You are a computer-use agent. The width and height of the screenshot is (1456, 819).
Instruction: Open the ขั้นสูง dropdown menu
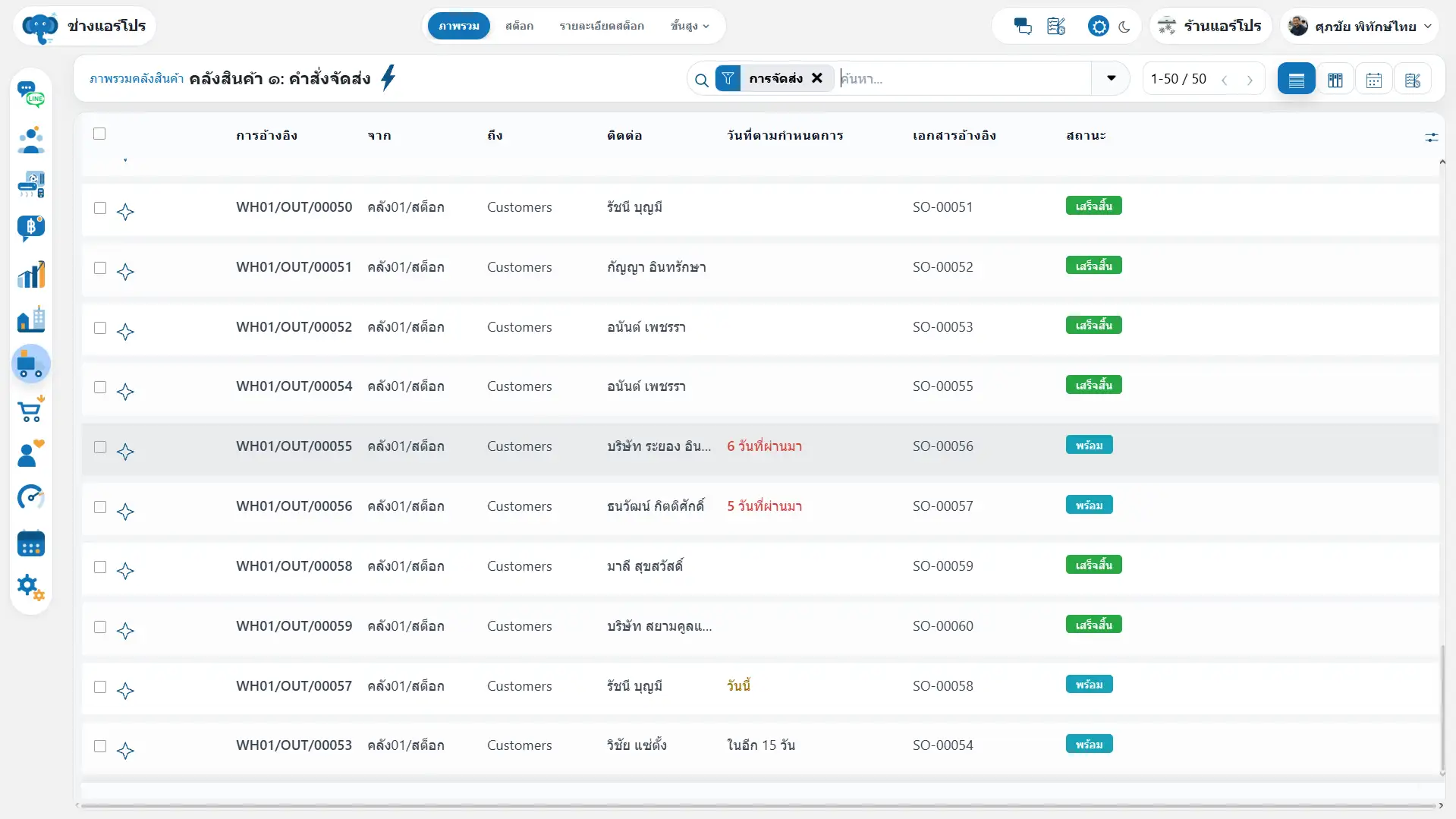click(690, 26)
